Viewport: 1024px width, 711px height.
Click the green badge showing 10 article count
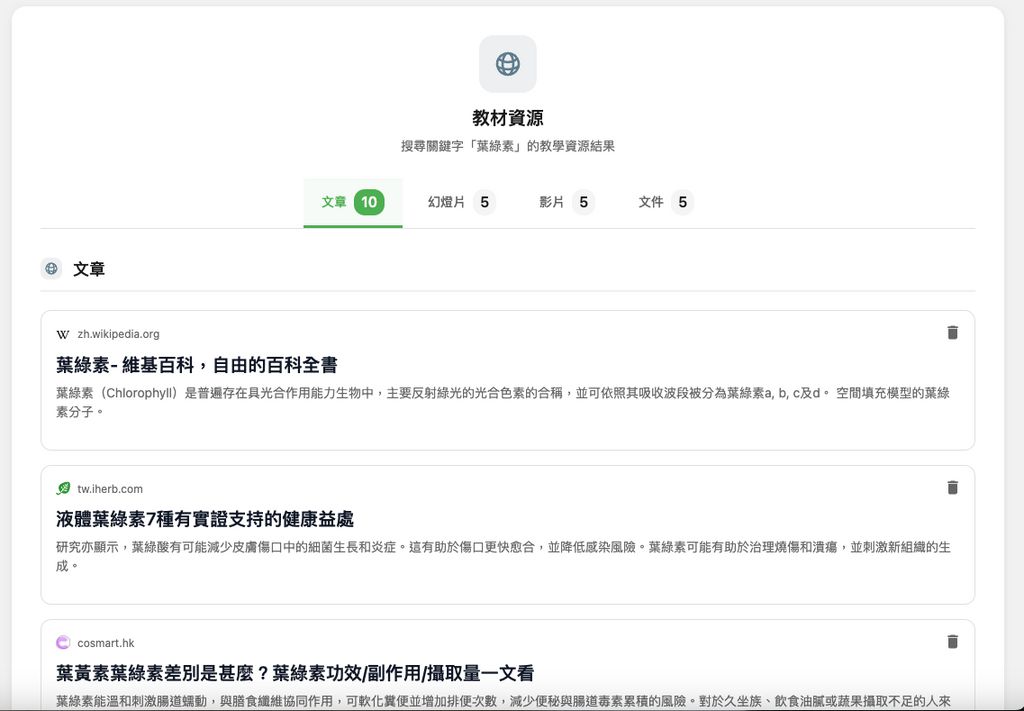click(370, 202)
